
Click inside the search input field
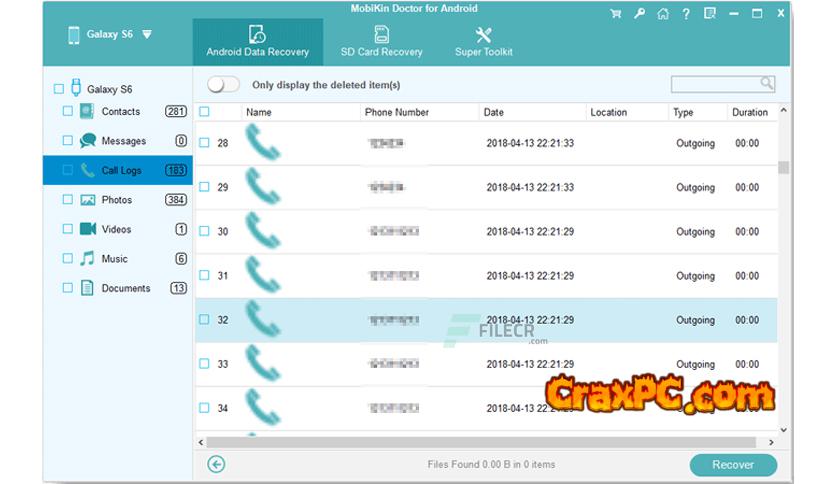[714, 85]
